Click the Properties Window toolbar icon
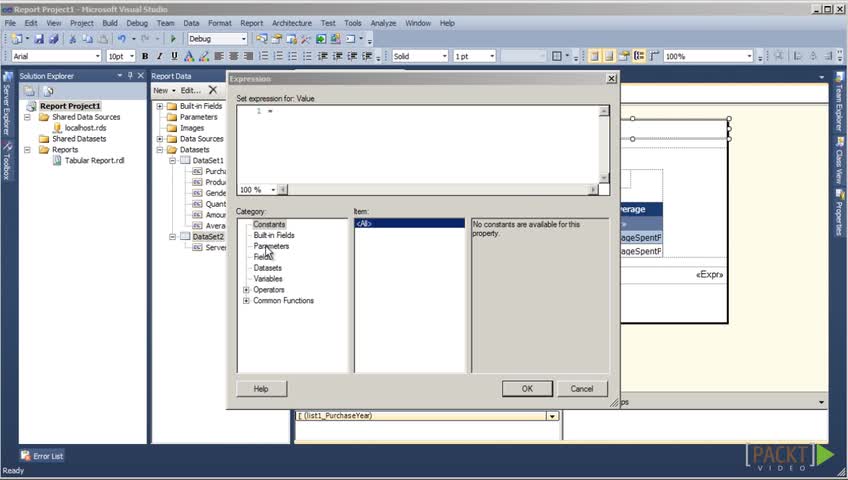848x480 pixels. pyautogui.click(x=277, y=39)
